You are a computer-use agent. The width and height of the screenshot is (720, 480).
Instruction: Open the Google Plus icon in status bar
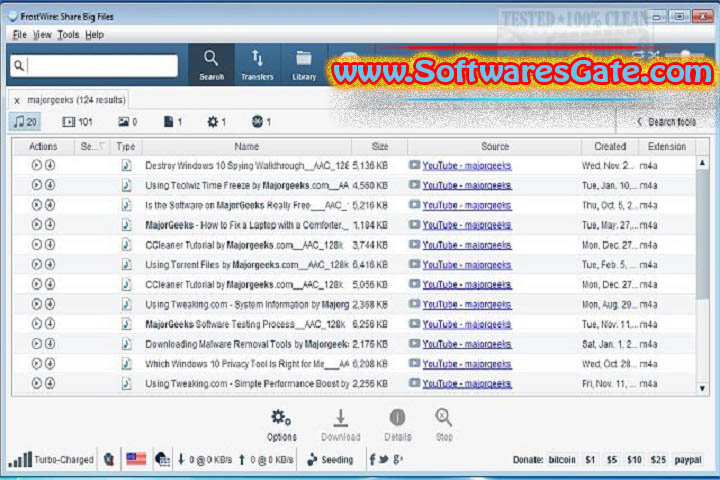[398, 459]
